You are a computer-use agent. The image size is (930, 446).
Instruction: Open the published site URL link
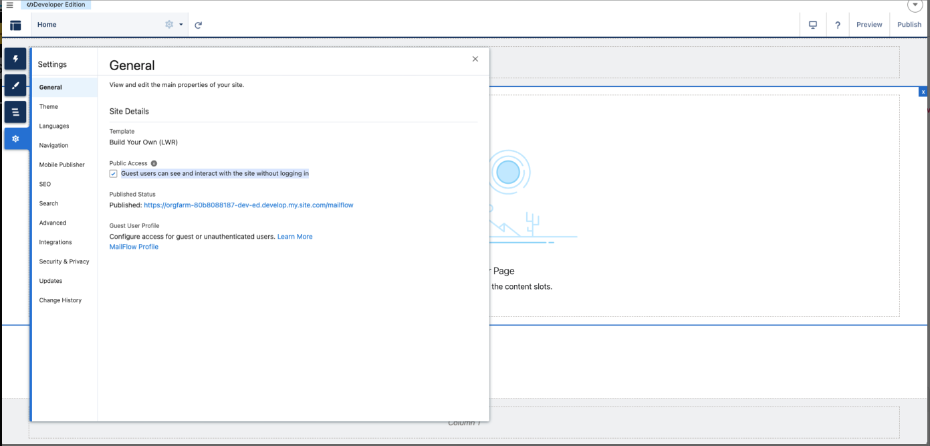tap(249, 205)
